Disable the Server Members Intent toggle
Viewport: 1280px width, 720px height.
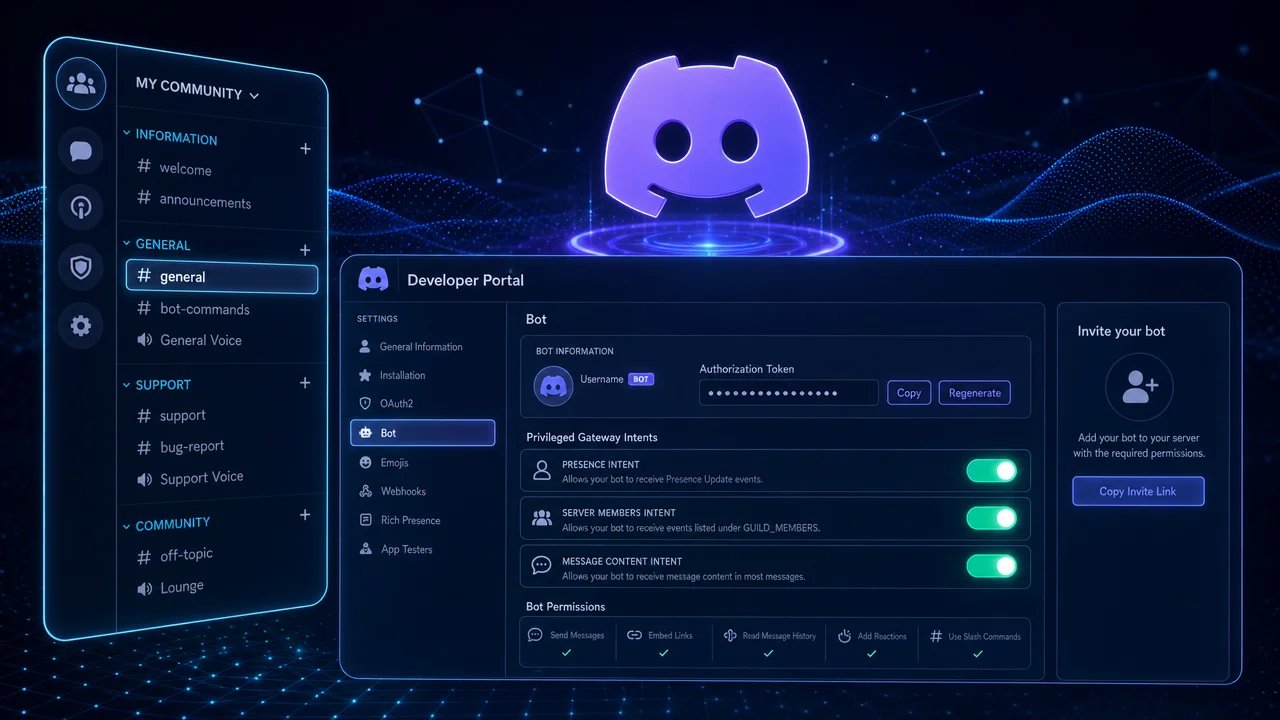coord(992,518)
